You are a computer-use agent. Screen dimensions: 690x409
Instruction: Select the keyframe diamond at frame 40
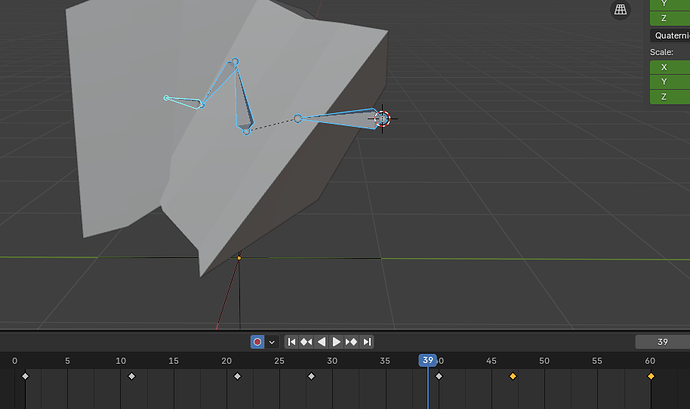point(439,376)
